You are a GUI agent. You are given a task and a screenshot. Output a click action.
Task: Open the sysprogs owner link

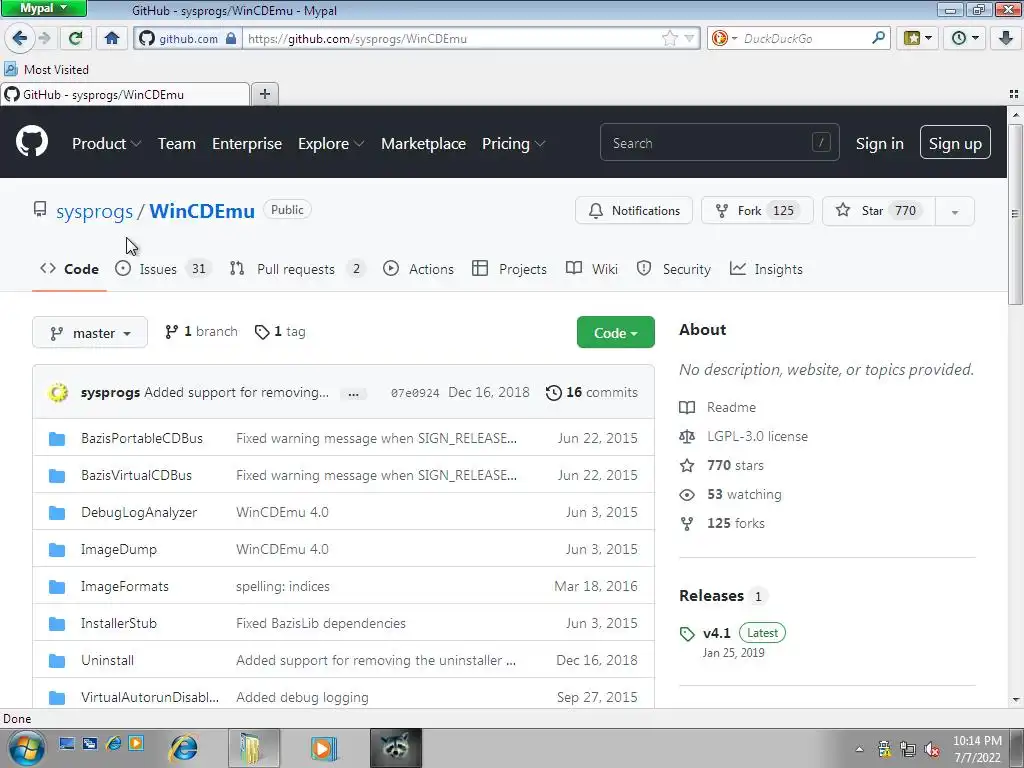click(94, 212)
